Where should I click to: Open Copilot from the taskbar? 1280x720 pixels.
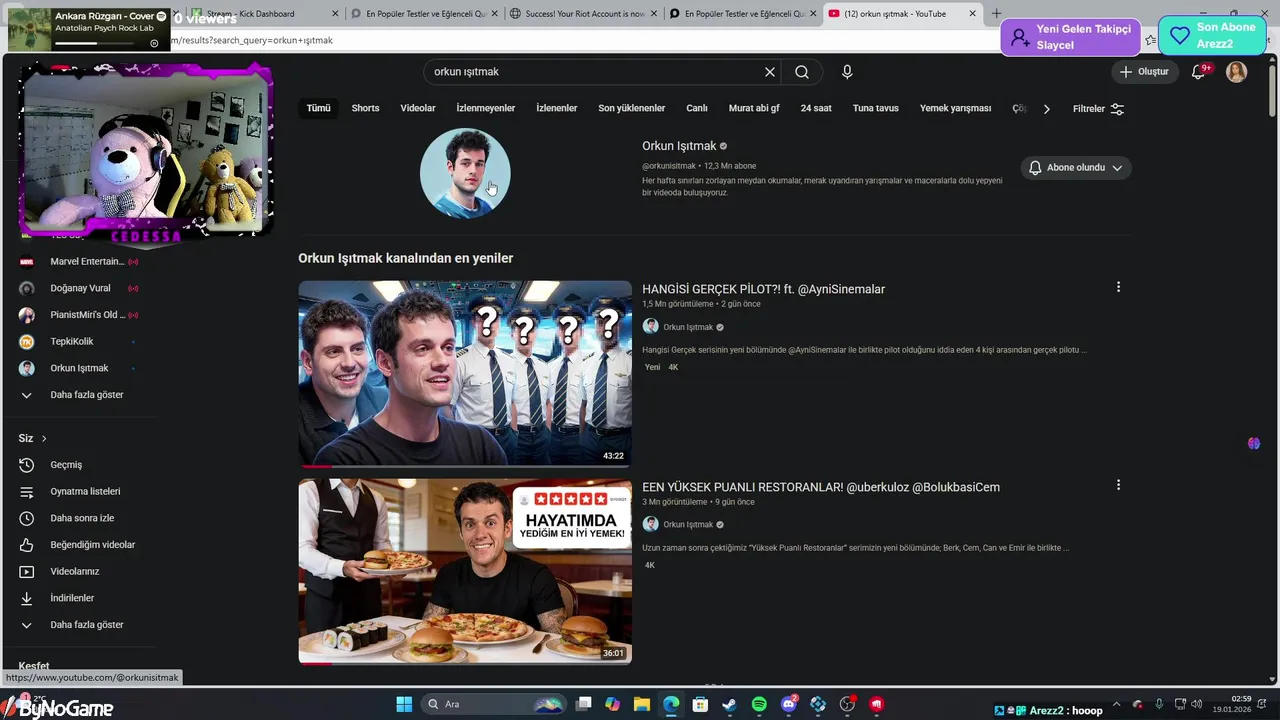[612, 704]
